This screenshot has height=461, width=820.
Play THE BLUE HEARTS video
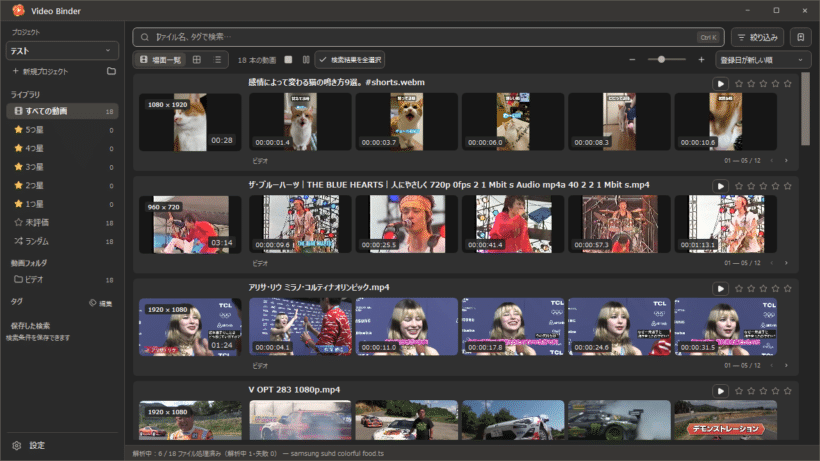pyautogui.click(x=721, y=186)
